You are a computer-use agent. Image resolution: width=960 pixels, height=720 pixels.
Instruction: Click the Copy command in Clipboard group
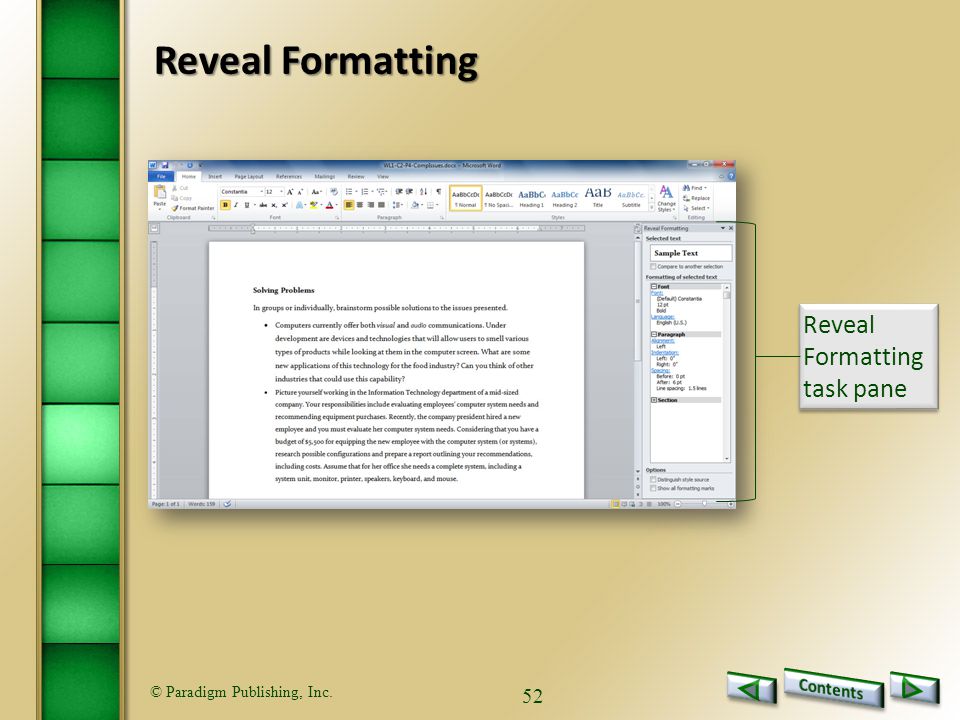[x=182, y=198]
